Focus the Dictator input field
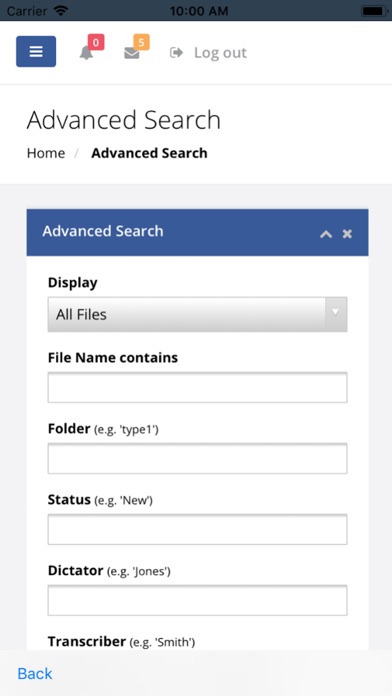The image size is (392, 696). (198, 601)
